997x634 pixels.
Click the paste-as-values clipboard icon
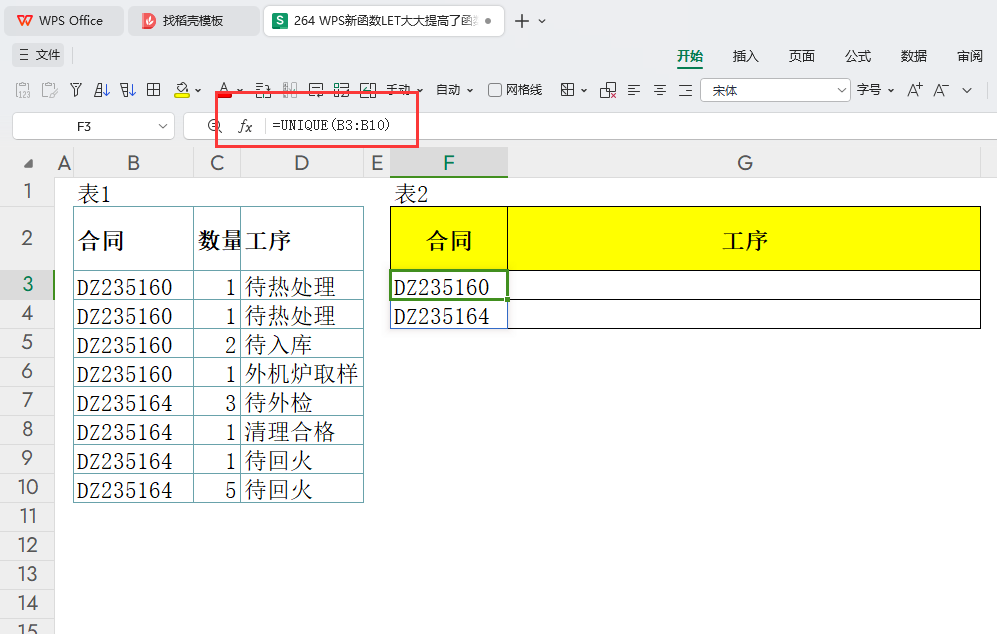tap(23, 90)
